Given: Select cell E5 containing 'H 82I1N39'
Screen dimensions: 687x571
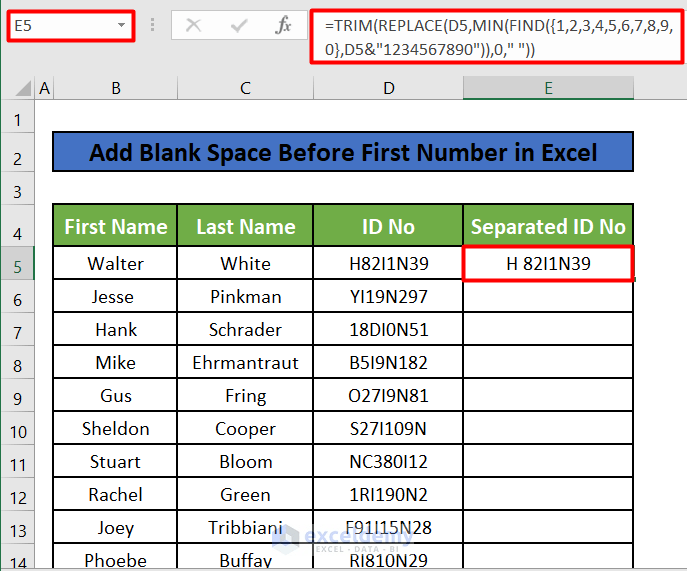Looking at the screenshot, I should pos(548,263).
